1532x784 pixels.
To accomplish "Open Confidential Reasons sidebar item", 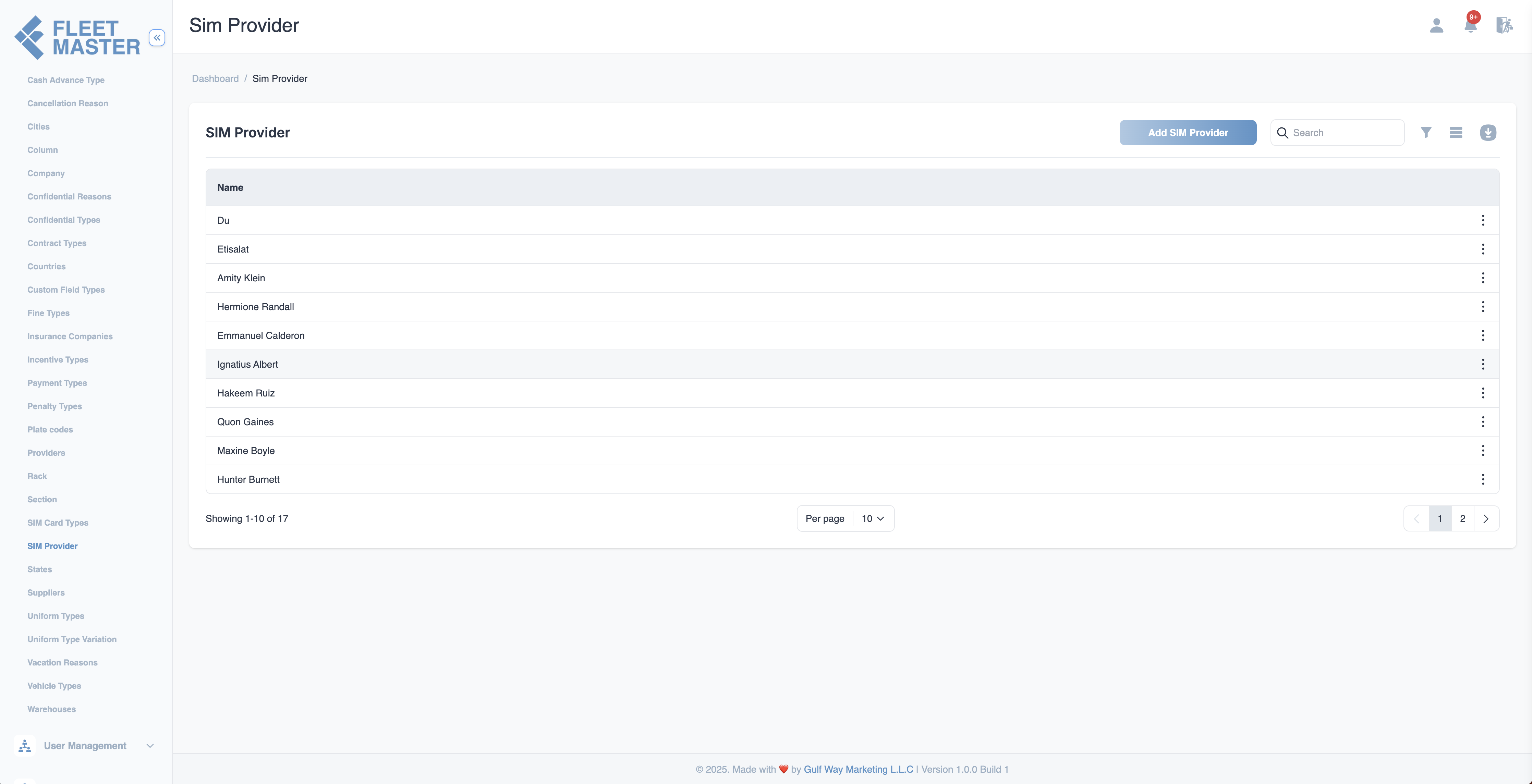I will [x=69, y=197].
